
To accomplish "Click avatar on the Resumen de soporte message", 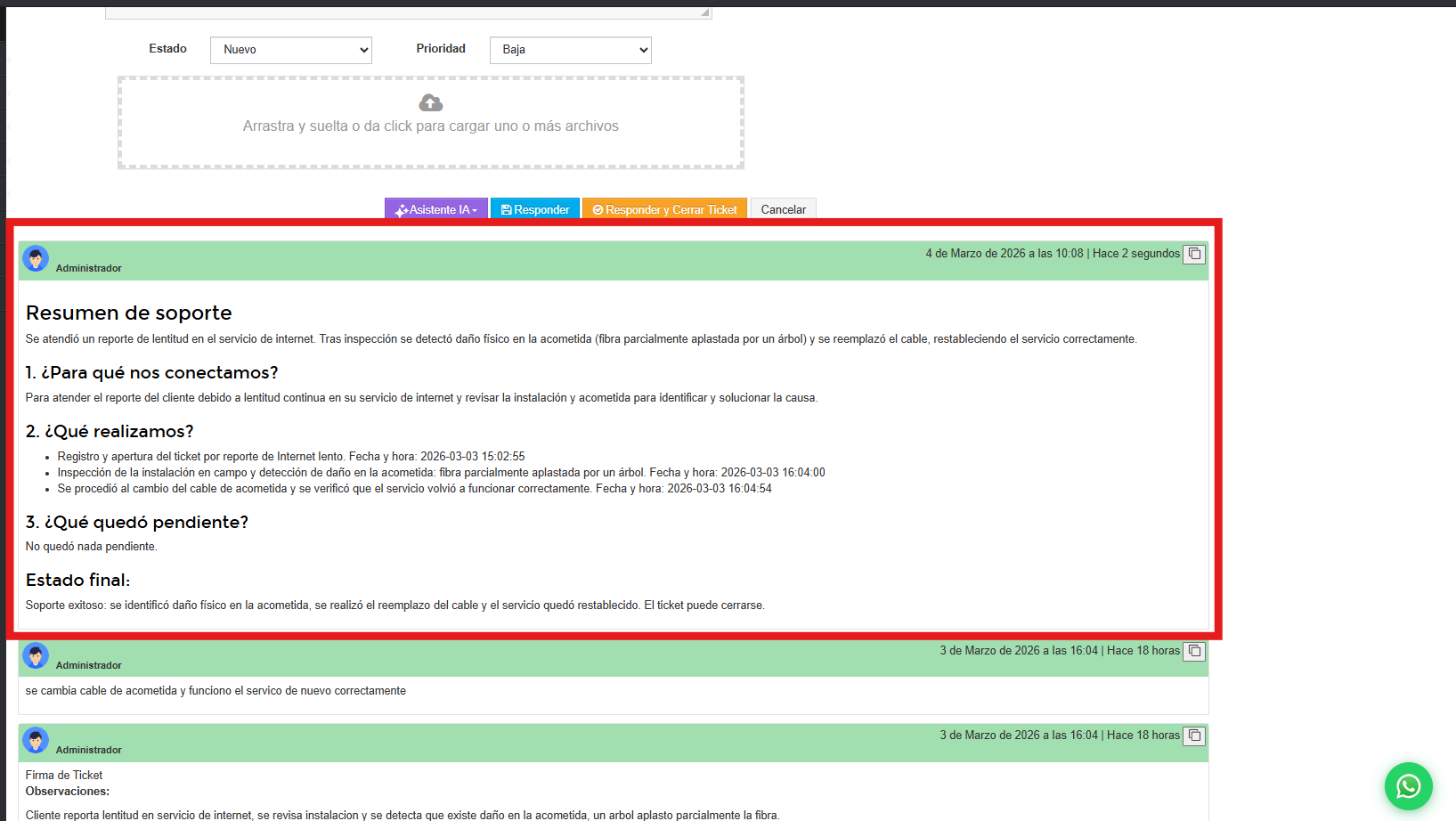I will click(x=36, y=259).
